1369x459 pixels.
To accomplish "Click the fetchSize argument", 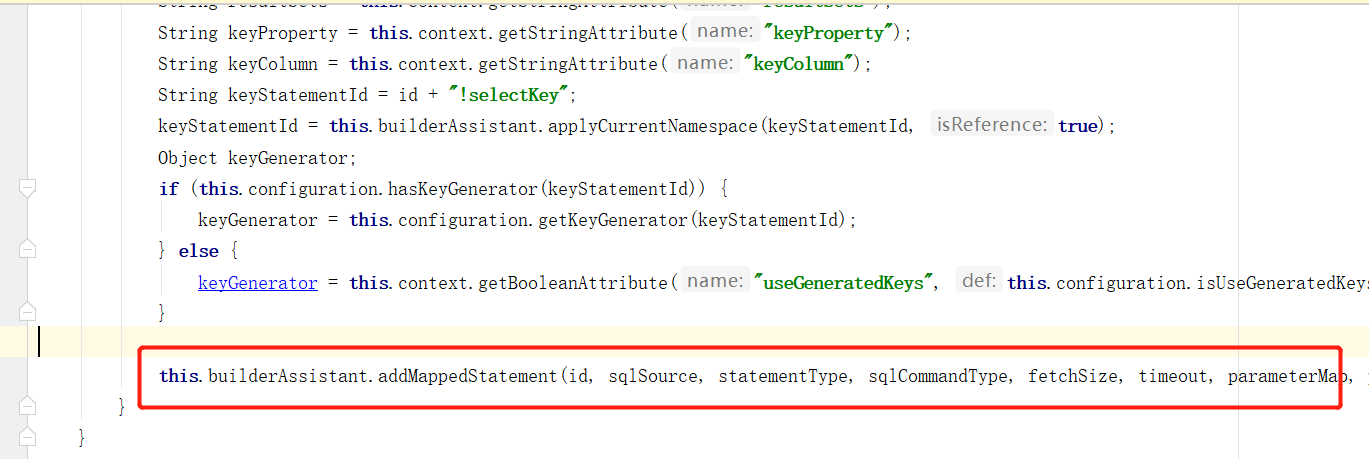I will pyautogui.click(x=1072, y=377).
